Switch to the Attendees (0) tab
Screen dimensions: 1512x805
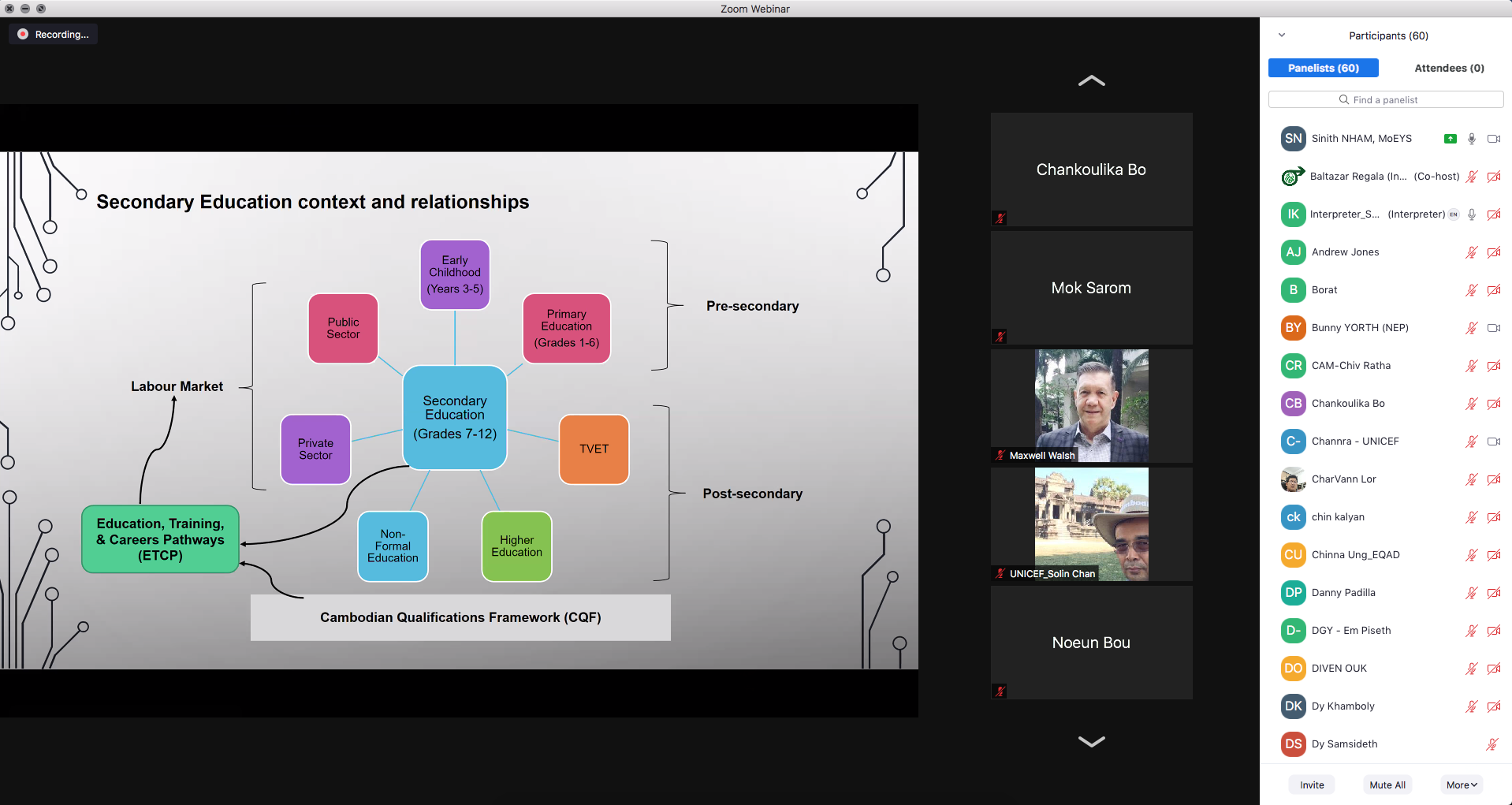point(1449,68)
